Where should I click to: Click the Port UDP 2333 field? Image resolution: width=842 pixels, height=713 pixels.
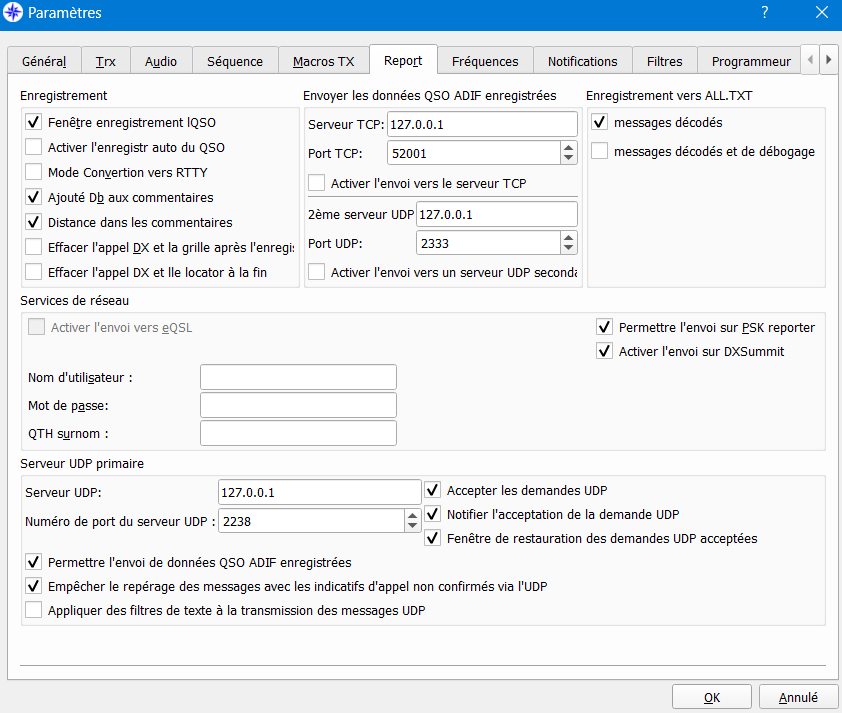[x=488, y=243]
